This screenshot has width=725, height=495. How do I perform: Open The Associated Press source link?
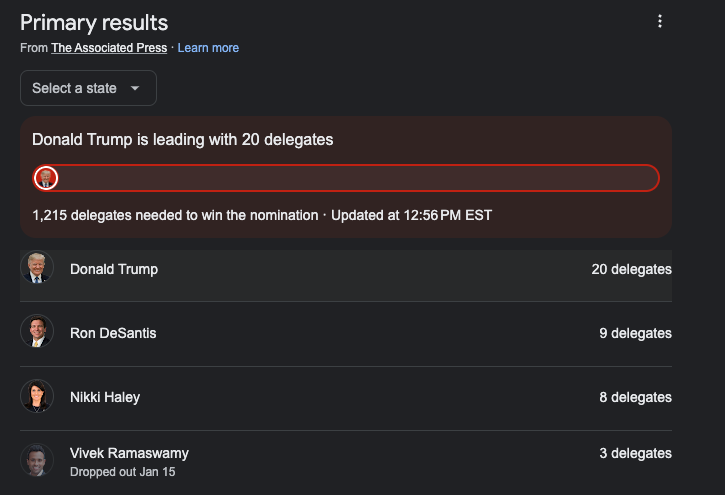109,48
